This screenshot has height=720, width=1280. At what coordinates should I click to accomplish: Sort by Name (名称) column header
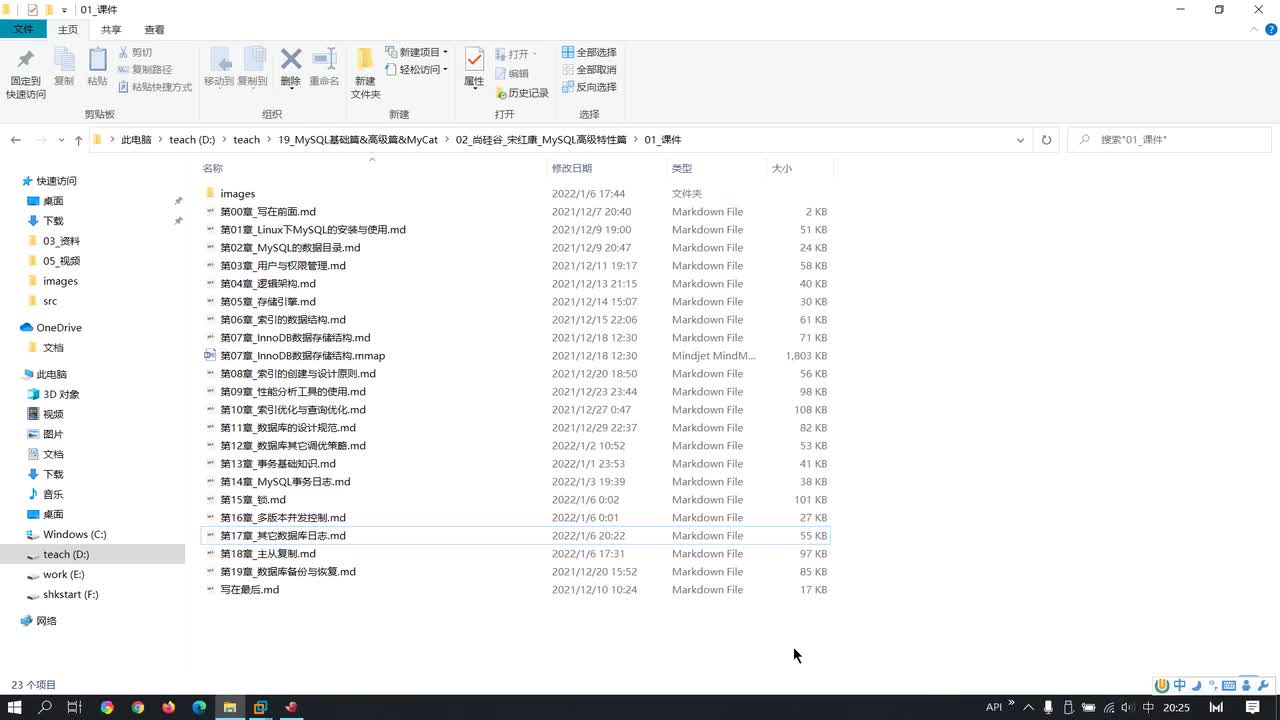tap(212, 168)
